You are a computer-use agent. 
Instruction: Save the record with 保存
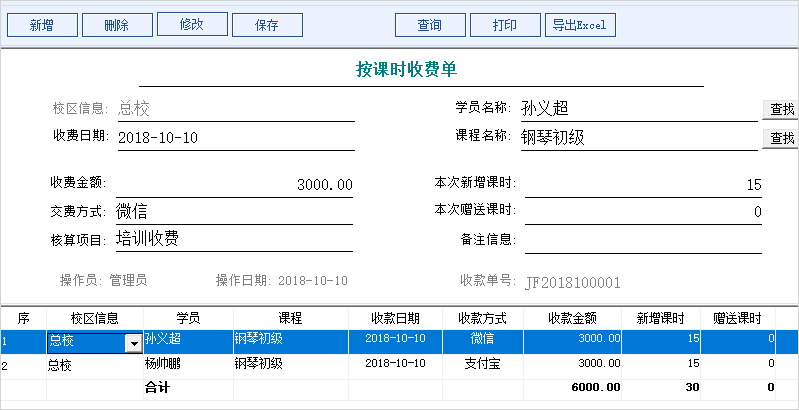click(x=266, y=26)
